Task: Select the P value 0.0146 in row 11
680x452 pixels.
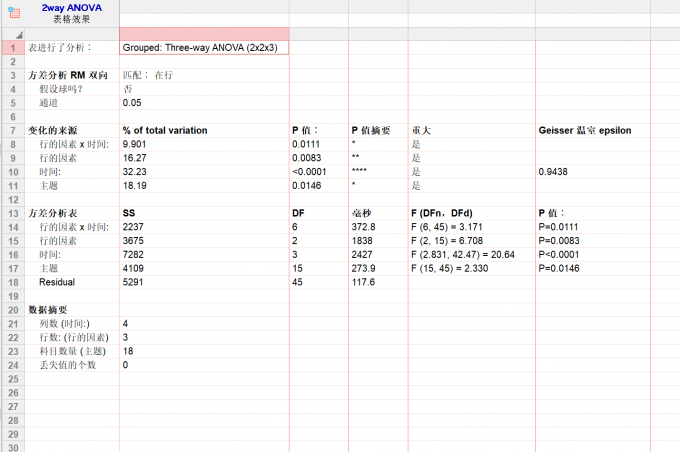Action: tap(306, 186)
